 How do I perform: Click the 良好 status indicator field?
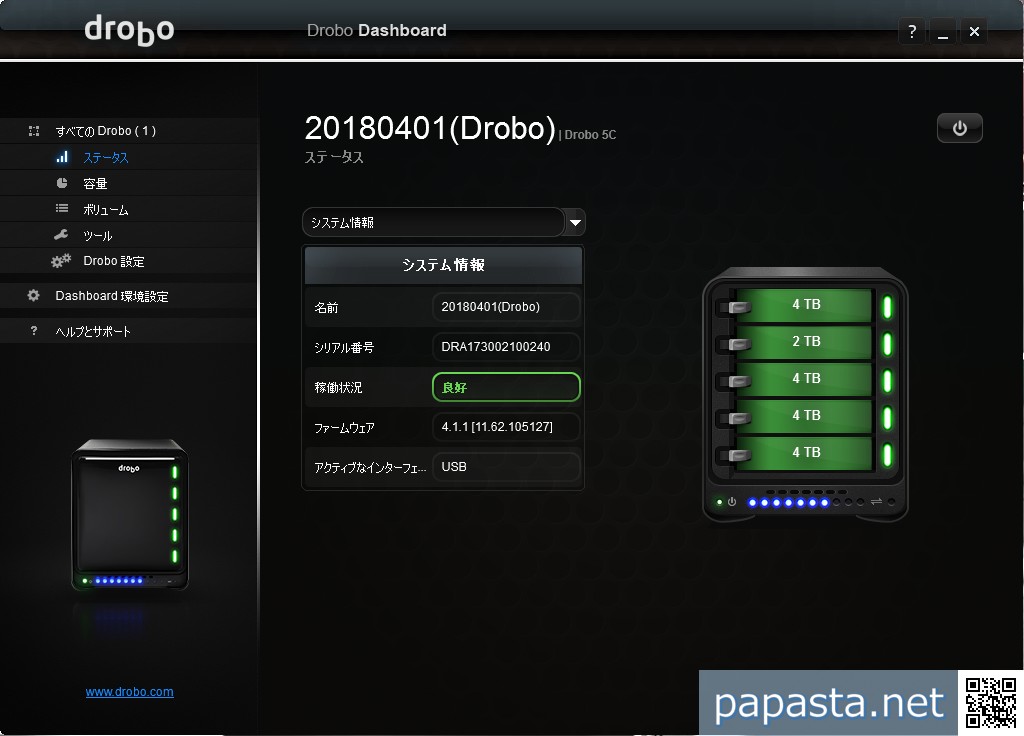coord(506,387)
